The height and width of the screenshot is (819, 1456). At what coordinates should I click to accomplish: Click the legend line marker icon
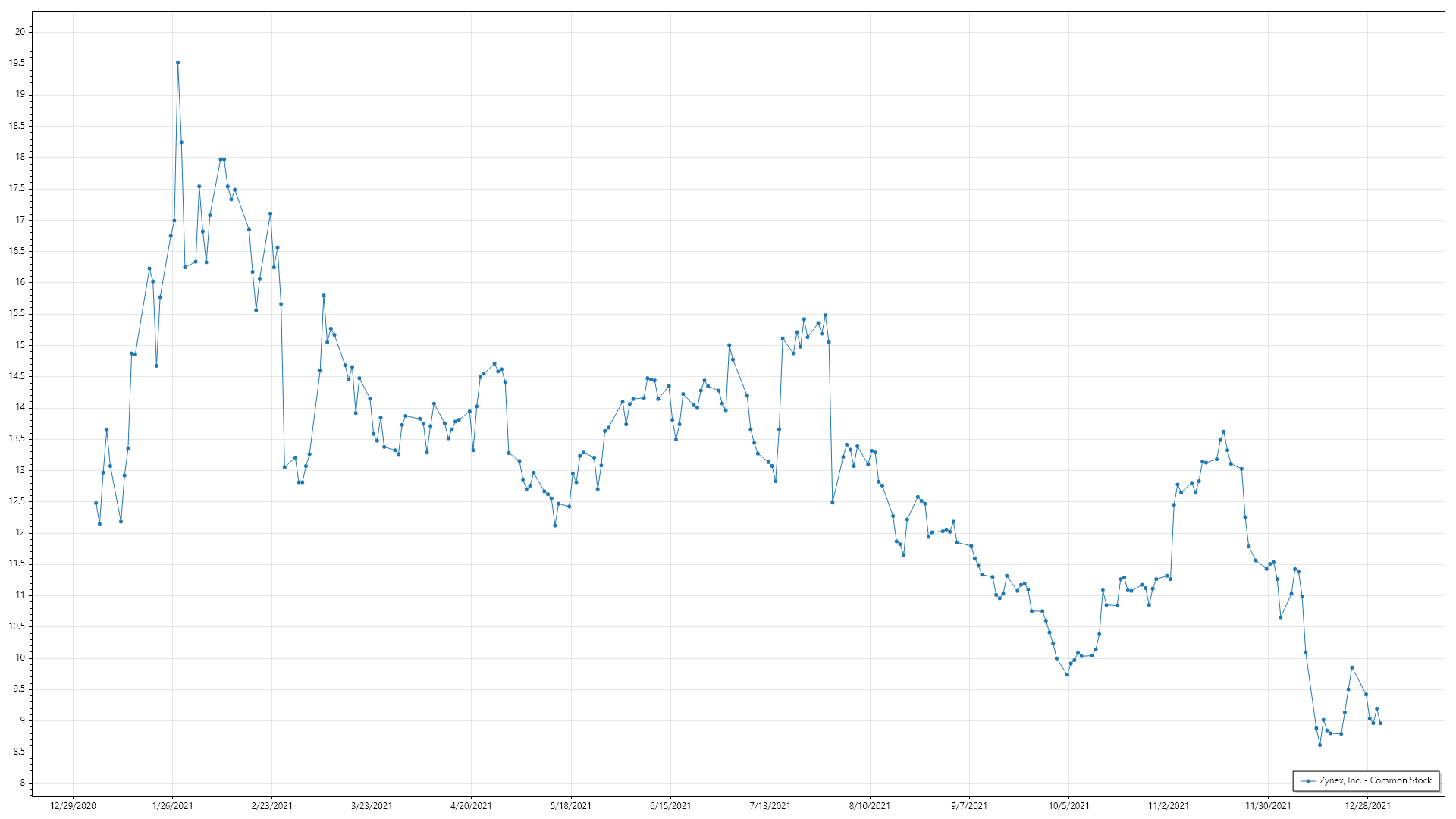pos(1308,781)
